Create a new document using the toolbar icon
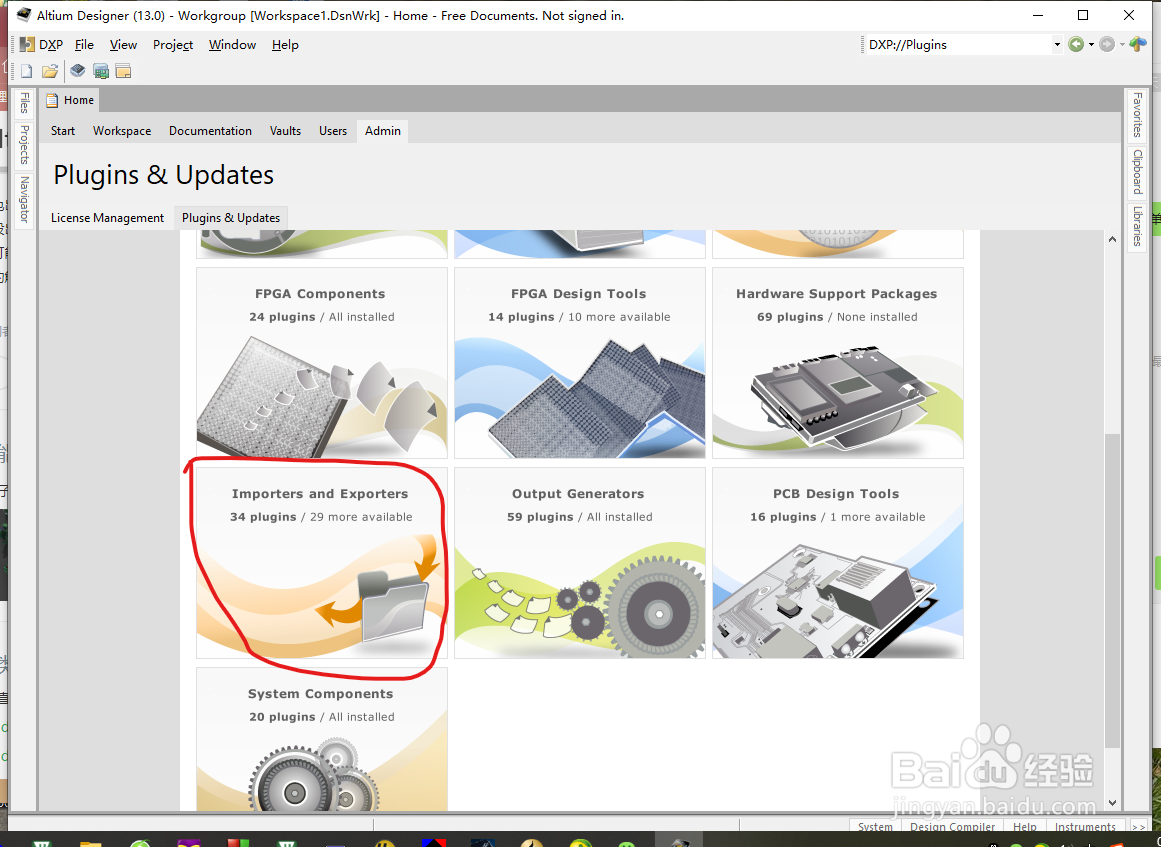 26,71
